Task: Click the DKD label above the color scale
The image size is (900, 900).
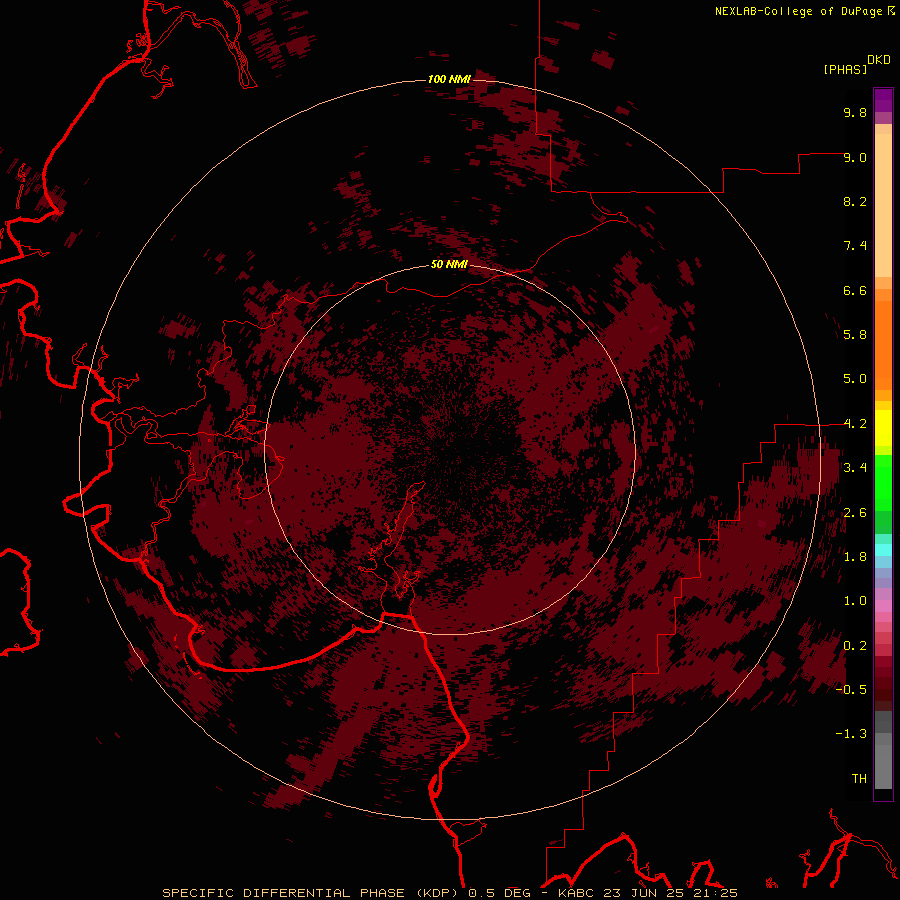Action: pos(879,60)
